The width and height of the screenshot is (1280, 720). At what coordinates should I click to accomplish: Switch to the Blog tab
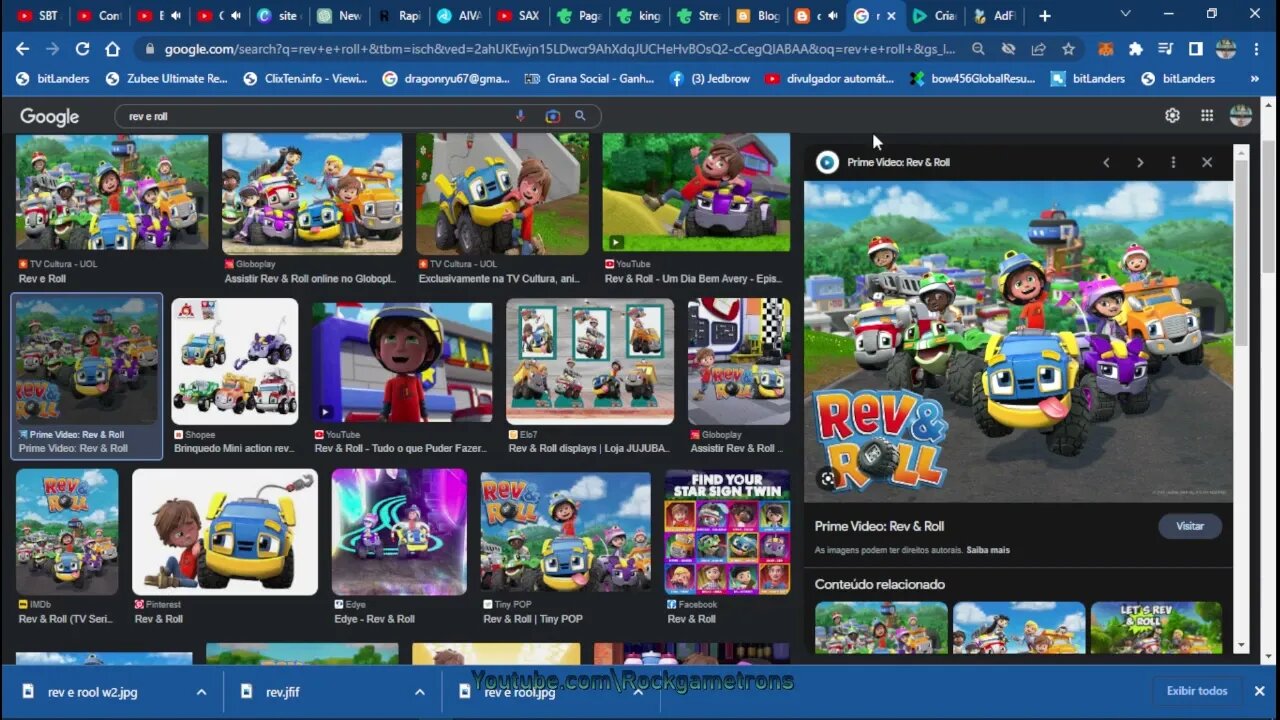[x=759, y=16]
